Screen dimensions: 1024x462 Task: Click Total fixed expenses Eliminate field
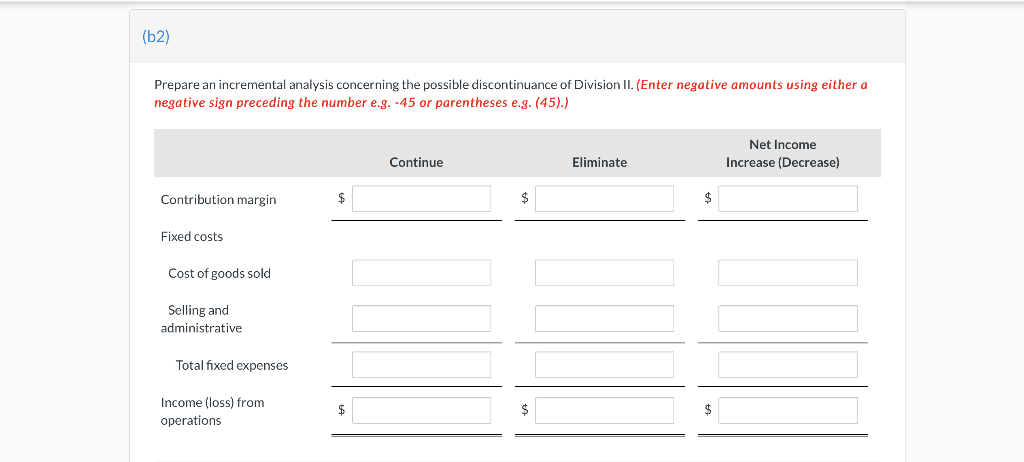(x=604, y=365)
